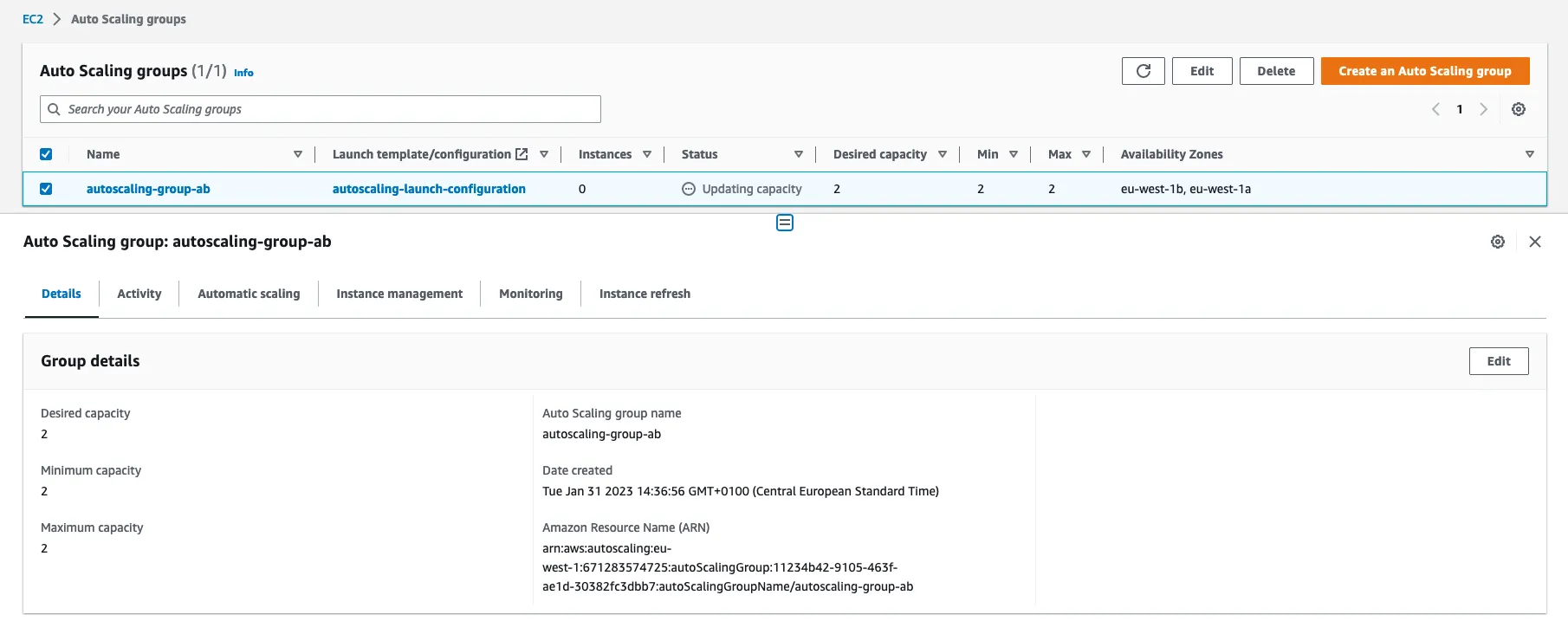Sort by Instances column arrow
Screen dimensions: 1568x621
(x=647, y=154)
